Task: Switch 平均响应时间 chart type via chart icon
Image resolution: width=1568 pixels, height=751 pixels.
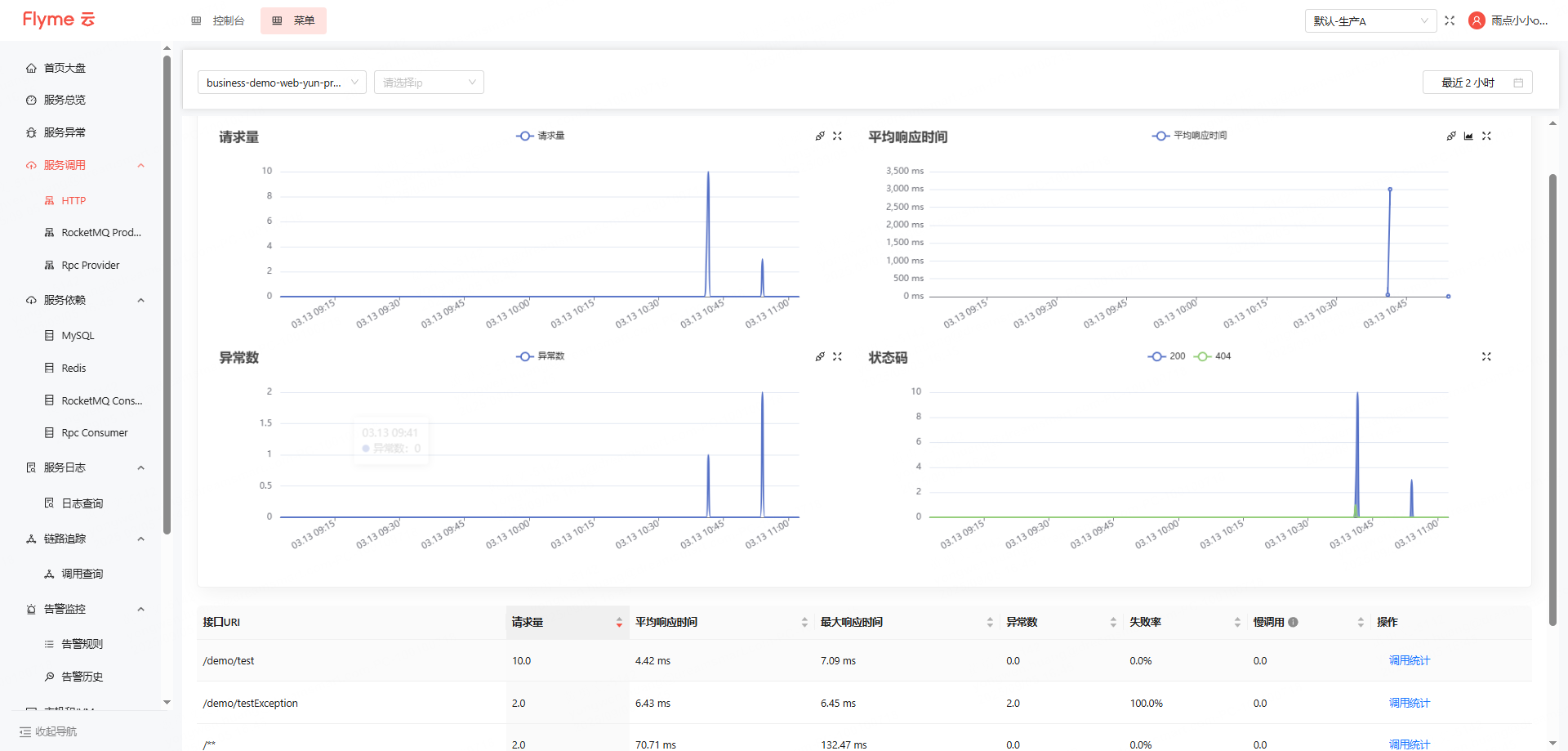Action: pyautogui.click(x=1468, y=136)
